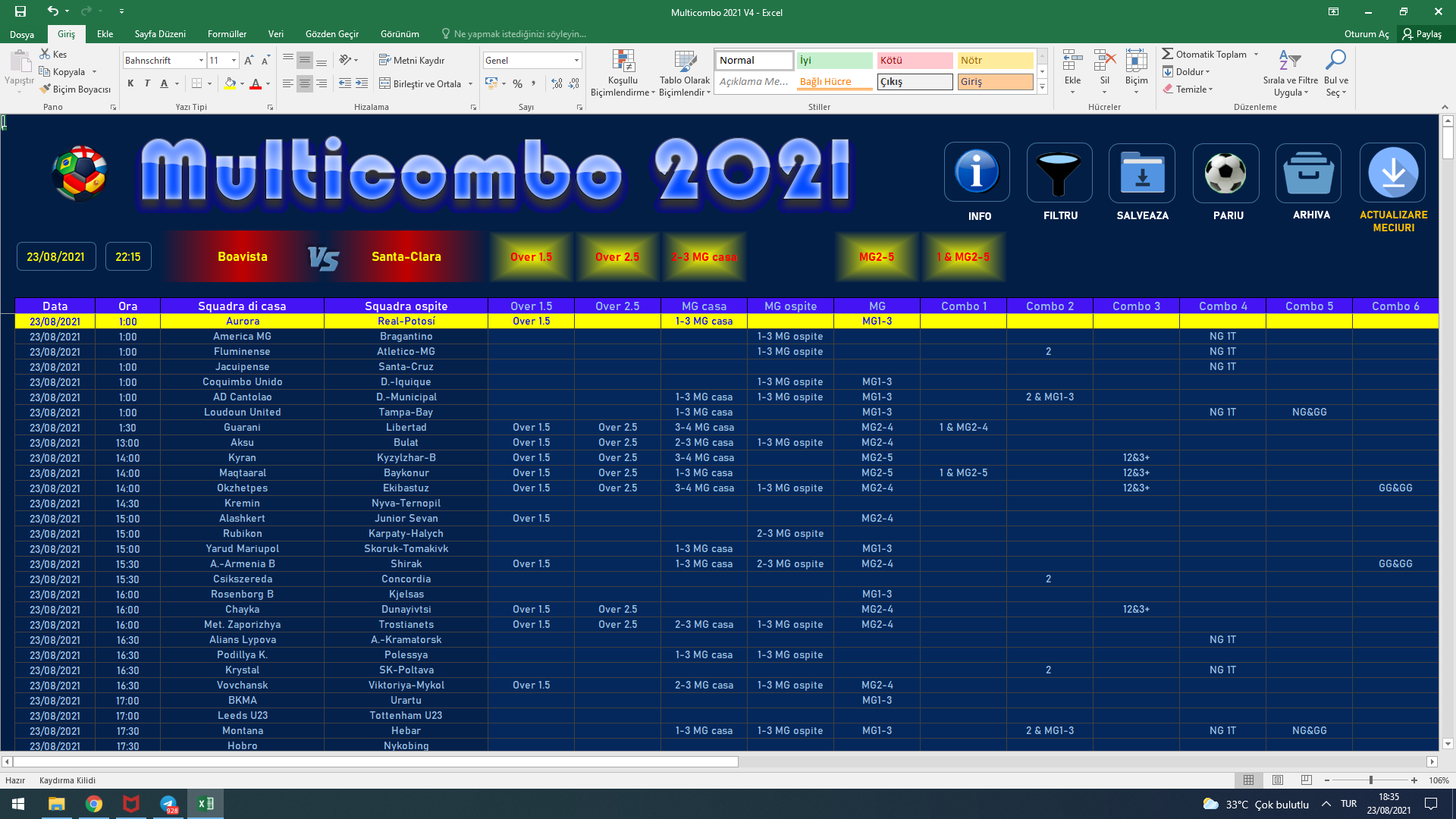1456x819 pixels.
Task: Open the INFO button icon
Action: coord(977,171)
